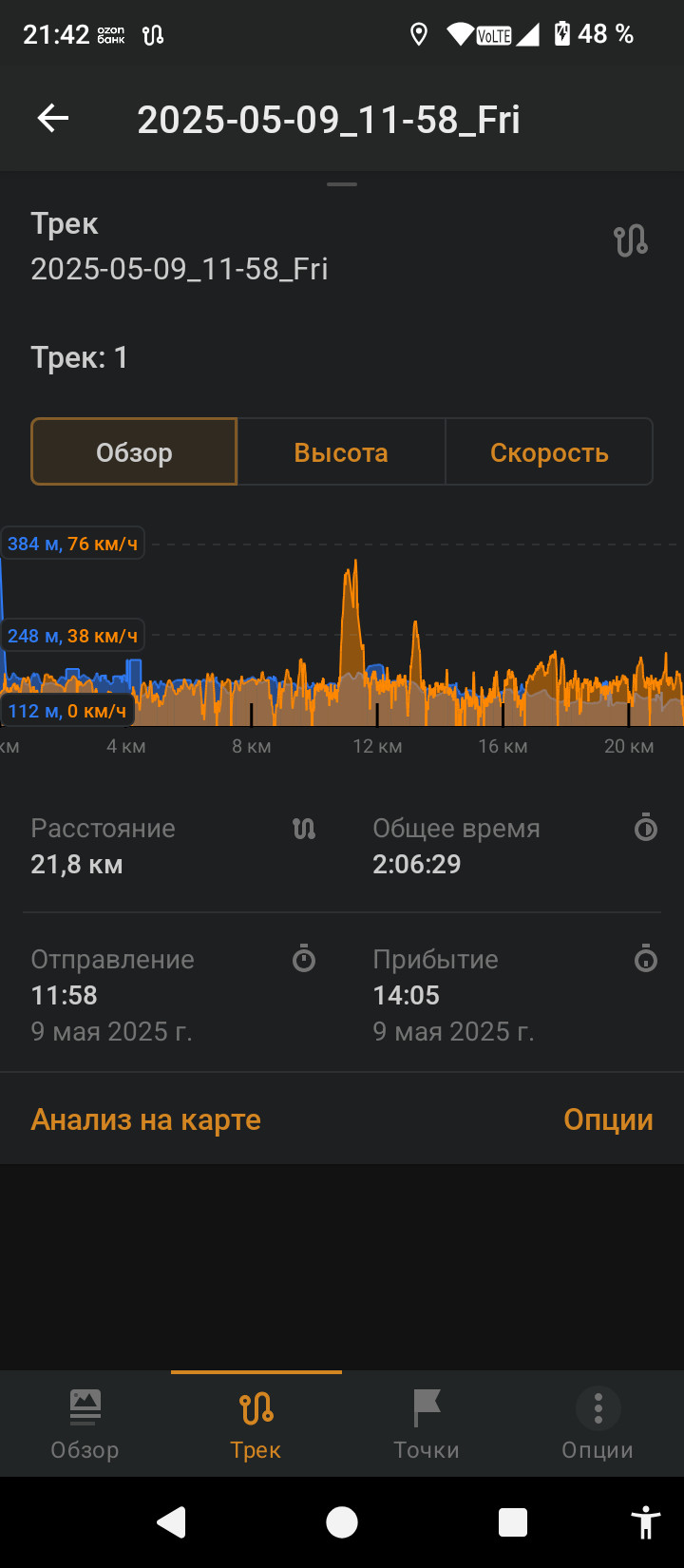Tap the track route icon beside track name
The width and height of the screenshot is (684, 1568).
pyautogui.click(x=631, y=240)
